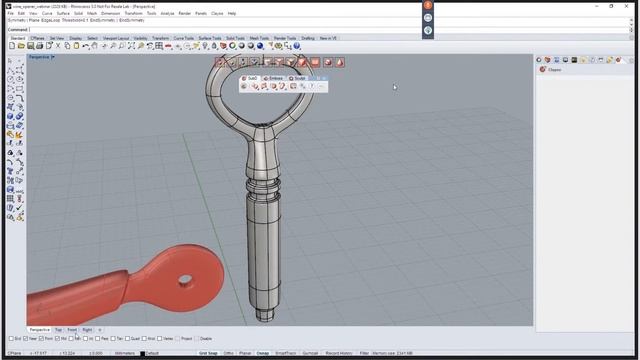Click the Print icon in Standard toolbar
The height and width of the screenshot is (360, 640).
point(40,46)
